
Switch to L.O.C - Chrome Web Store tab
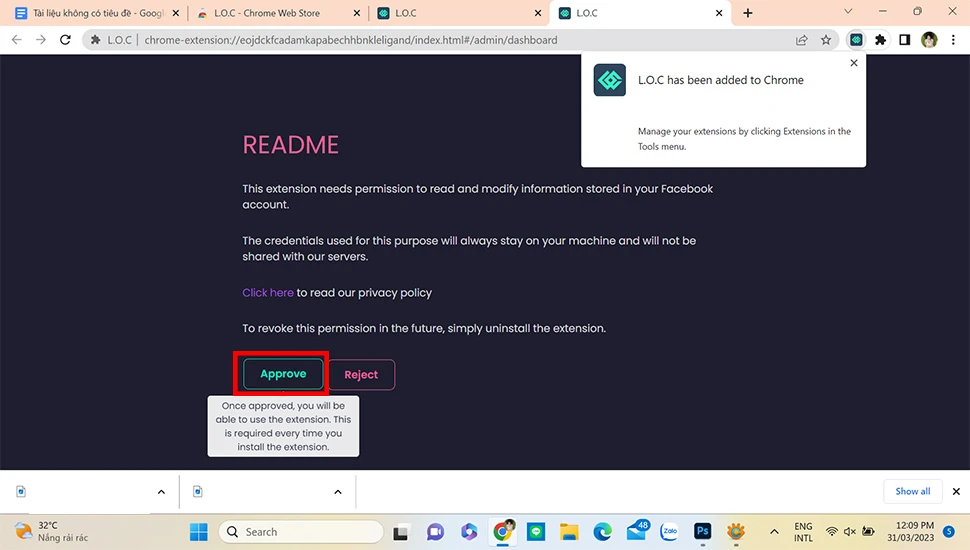pos(270,13)
